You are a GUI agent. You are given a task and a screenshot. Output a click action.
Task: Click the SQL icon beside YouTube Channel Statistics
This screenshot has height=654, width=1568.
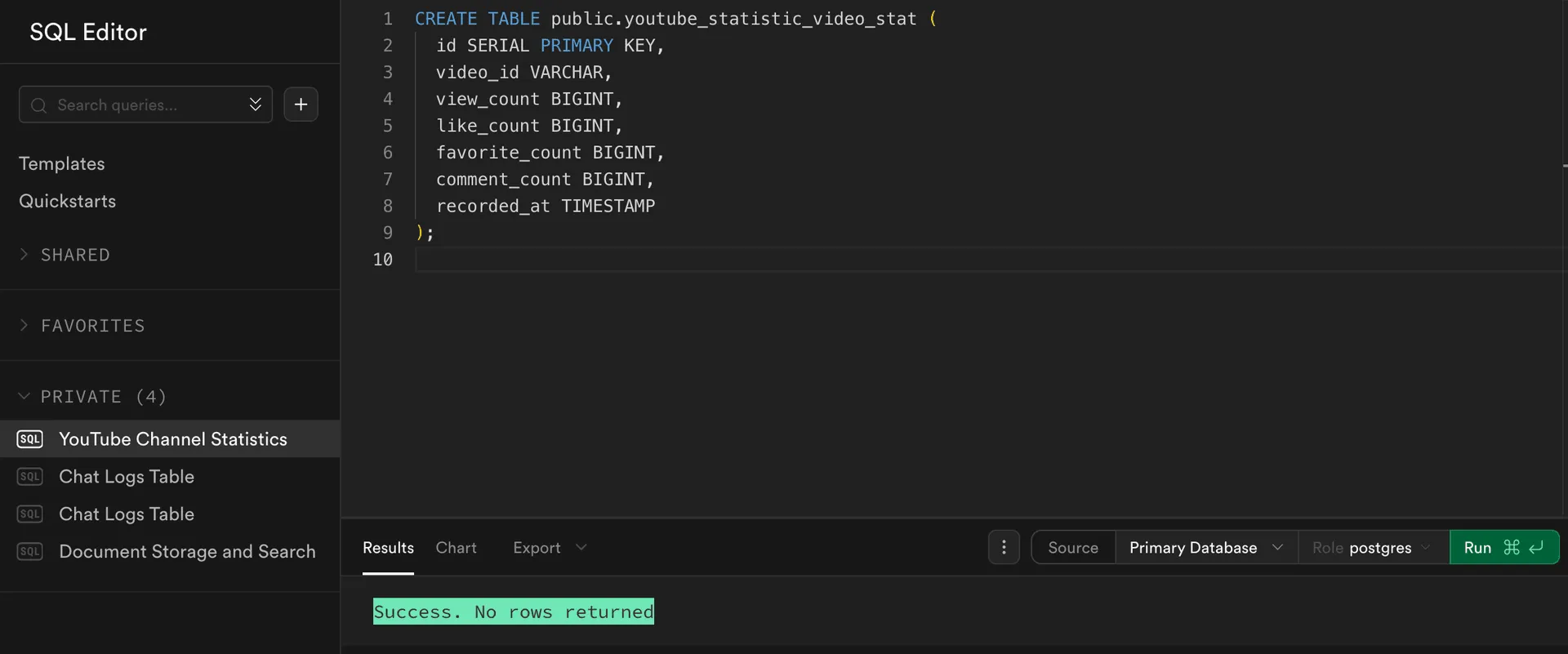(30, 439)
